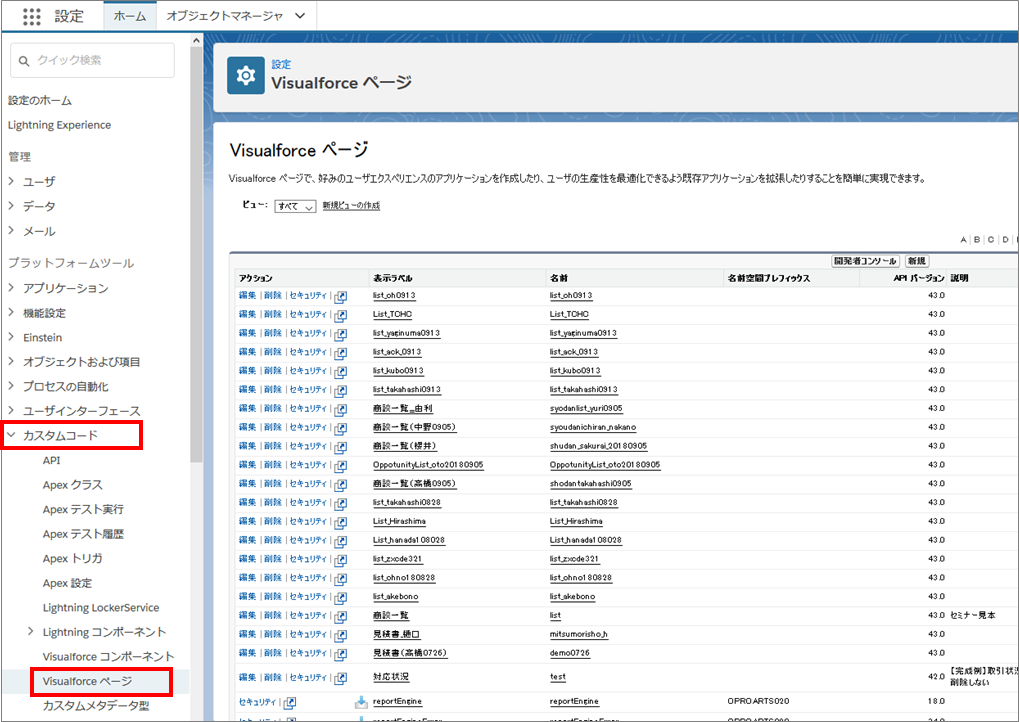The width and height of the screenshot is (1019, 722).
Task: Click the 開発者コンソール button
Action: click(x=865, y=261)
